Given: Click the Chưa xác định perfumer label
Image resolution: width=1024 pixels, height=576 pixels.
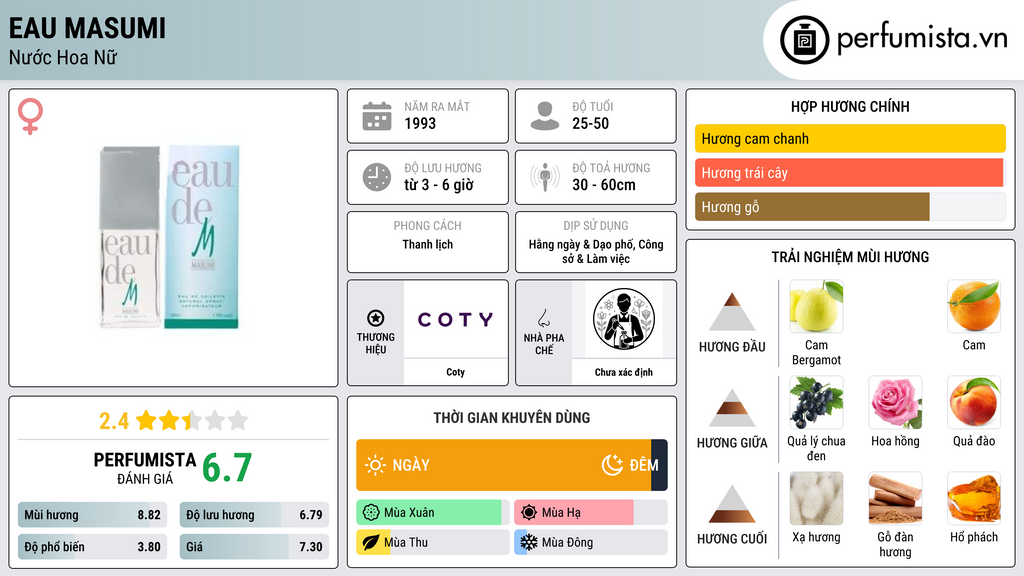Looking at the screenshot, I should (624, 372).
